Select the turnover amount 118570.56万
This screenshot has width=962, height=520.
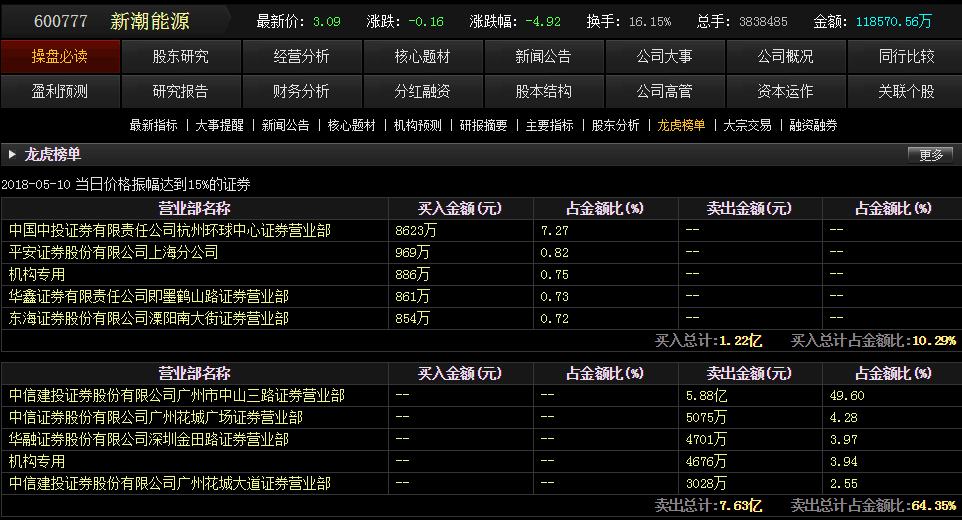[x=894, y=22]
